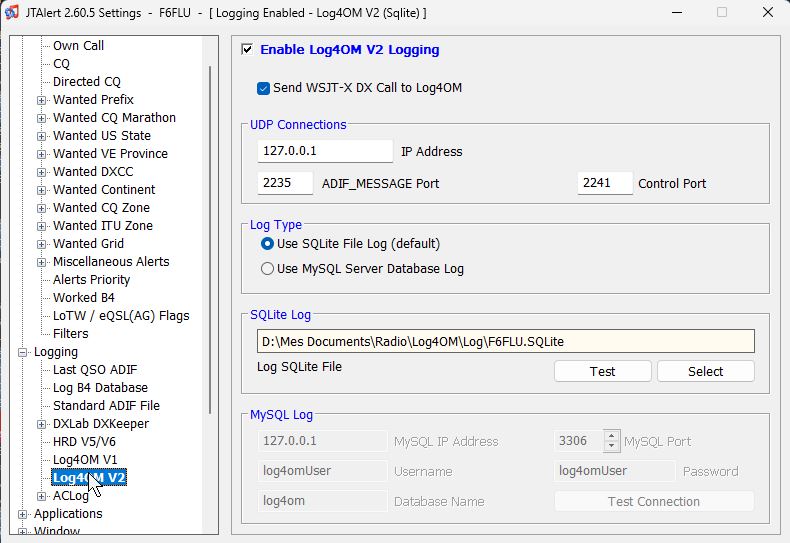Click the Test Connection button

654,502
